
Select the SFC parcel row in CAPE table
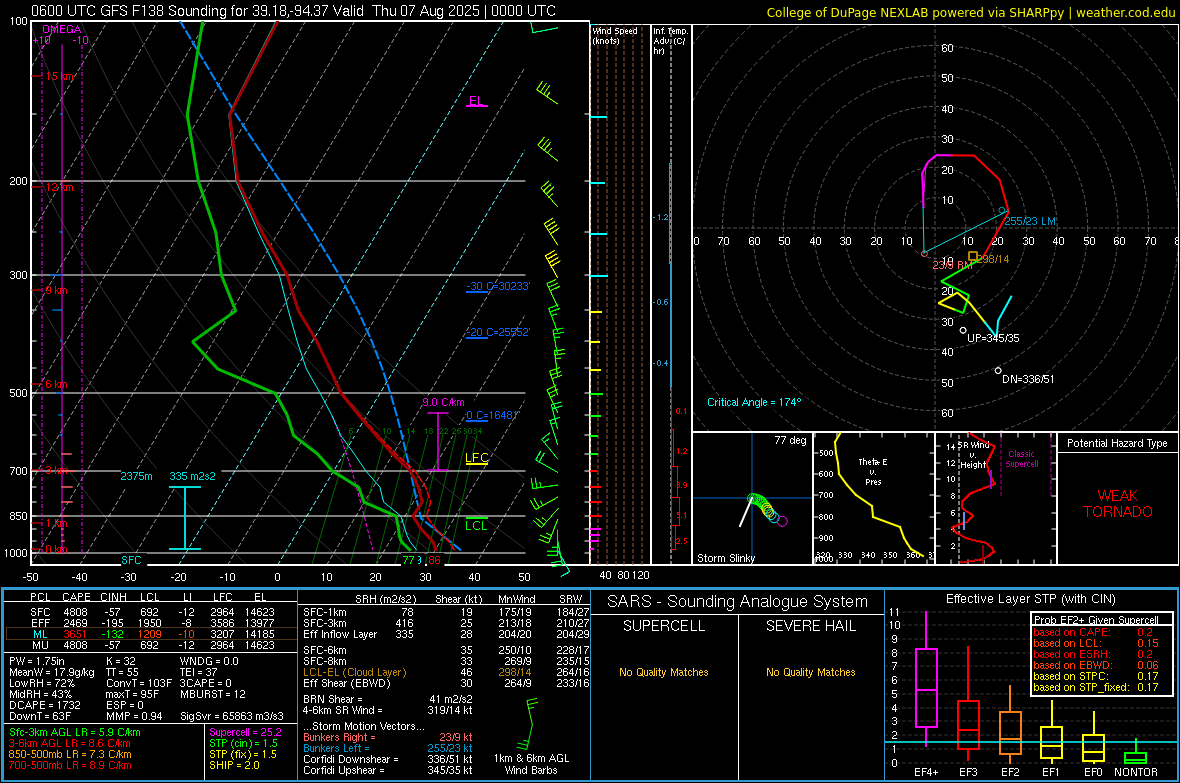[x=152, y=612]
